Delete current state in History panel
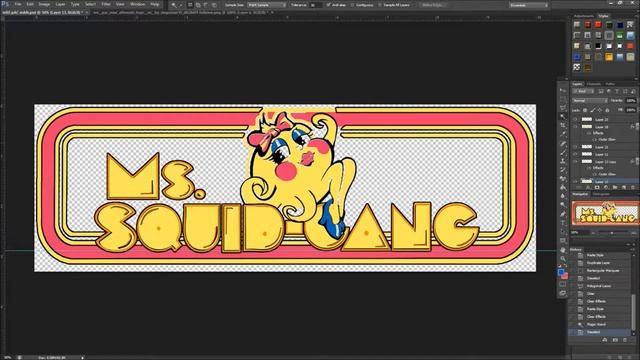This screenshot has width=640, height=360. click(x=624, y=340)
